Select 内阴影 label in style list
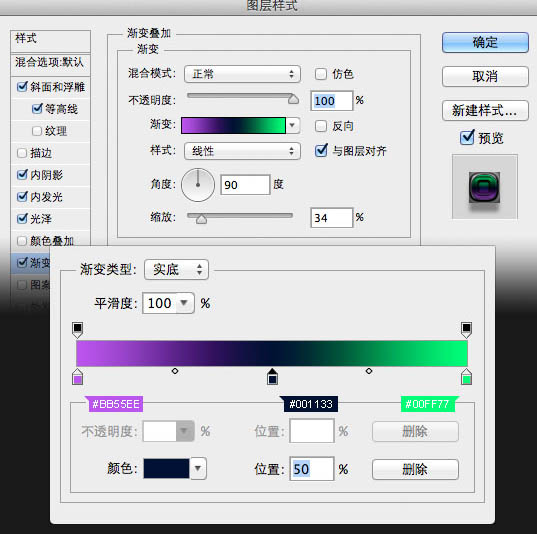This screenshot has height=534, width=537. point(46,175)
